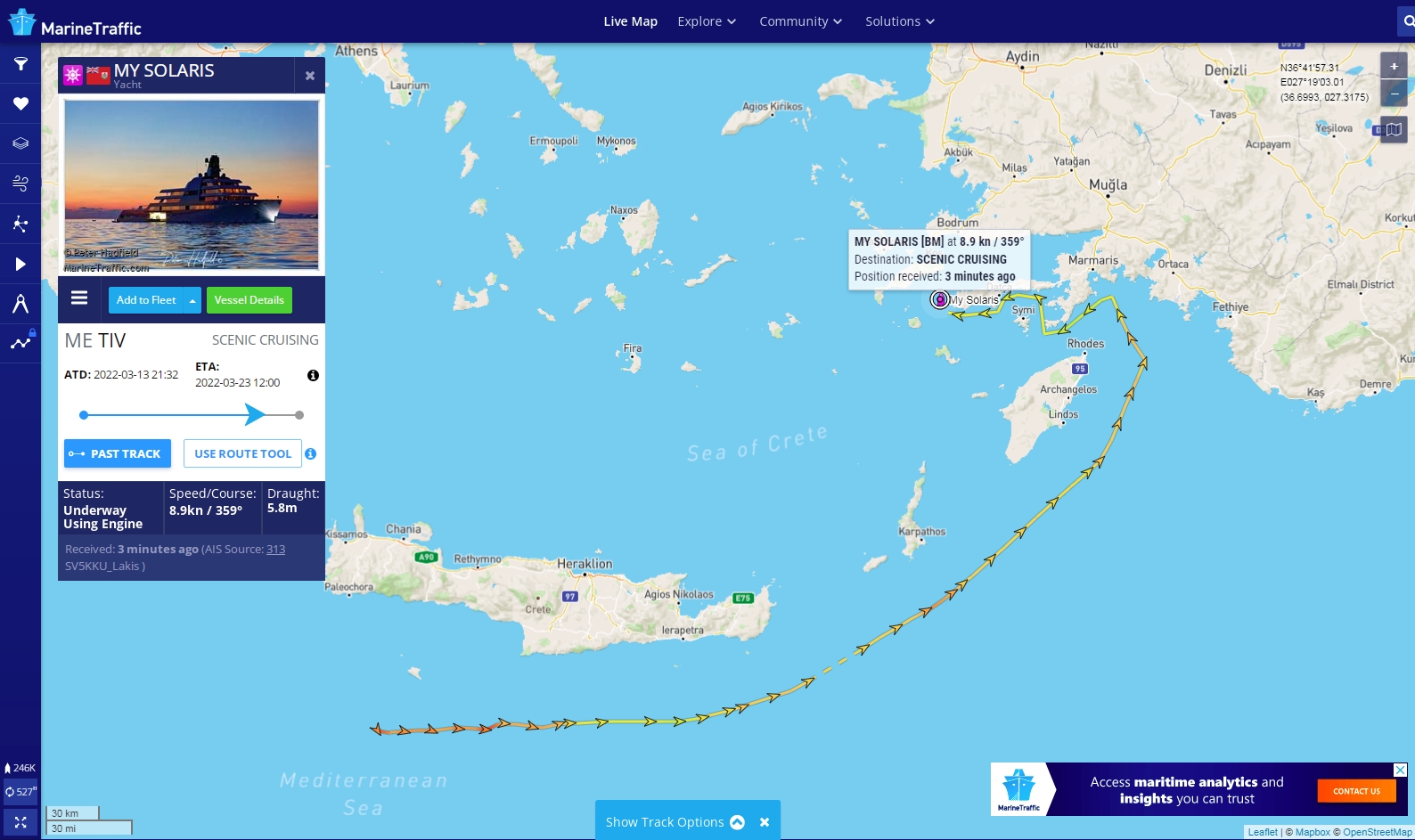Open the Community menu
The width and height of the screenshot is (1415, 840).
click(800, 21)
